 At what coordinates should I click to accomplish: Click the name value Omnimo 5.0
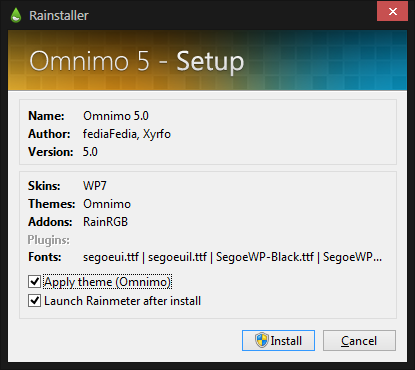tap(116, 116)
